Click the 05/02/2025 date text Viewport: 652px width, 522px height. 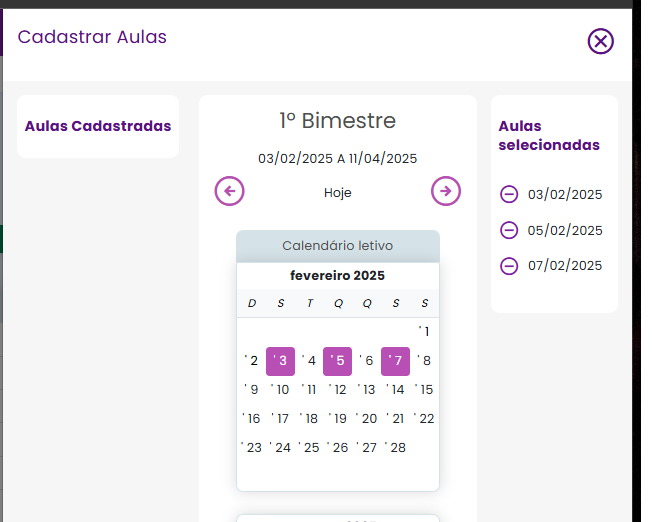click(565, 230)
